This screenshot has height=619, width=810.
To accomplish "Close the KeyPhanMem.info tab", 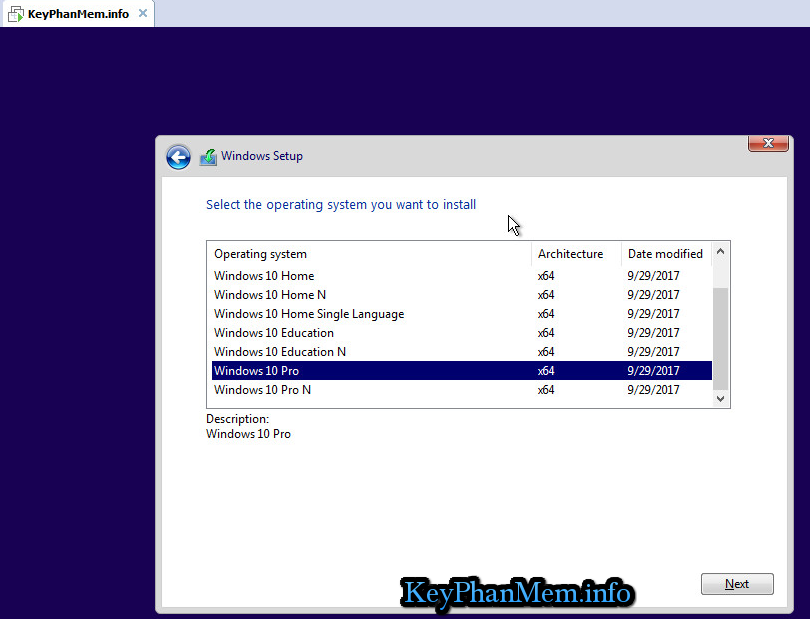I will [143, 13].
